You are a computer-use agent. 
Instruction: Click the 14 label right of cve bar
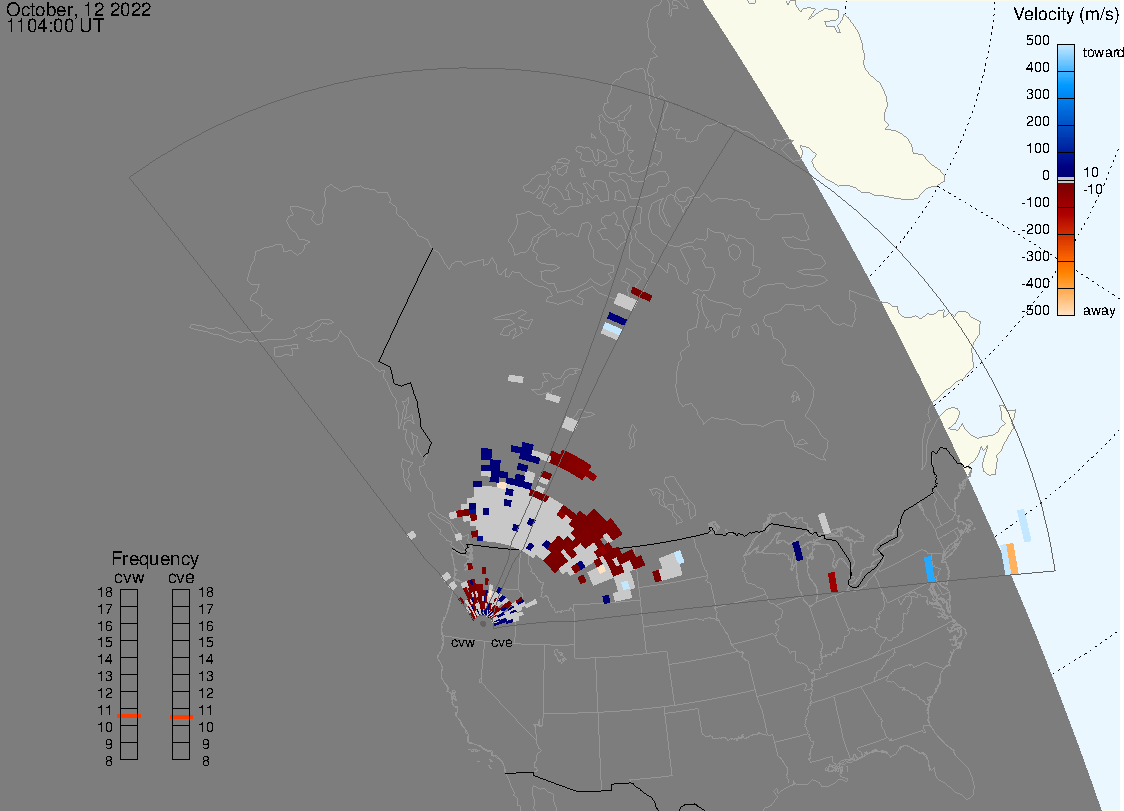(206, 660)
